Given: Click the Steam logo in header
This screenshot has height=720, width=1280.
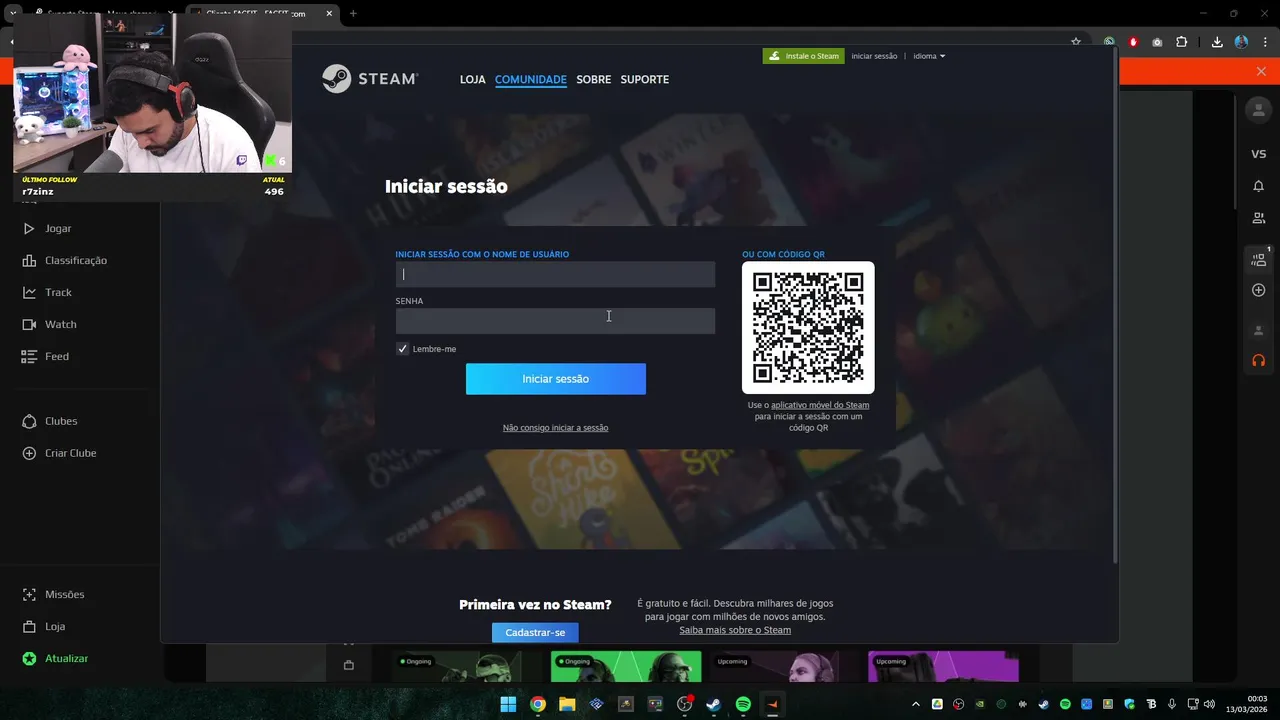Looking at the screenshot, I should point(370,79).
